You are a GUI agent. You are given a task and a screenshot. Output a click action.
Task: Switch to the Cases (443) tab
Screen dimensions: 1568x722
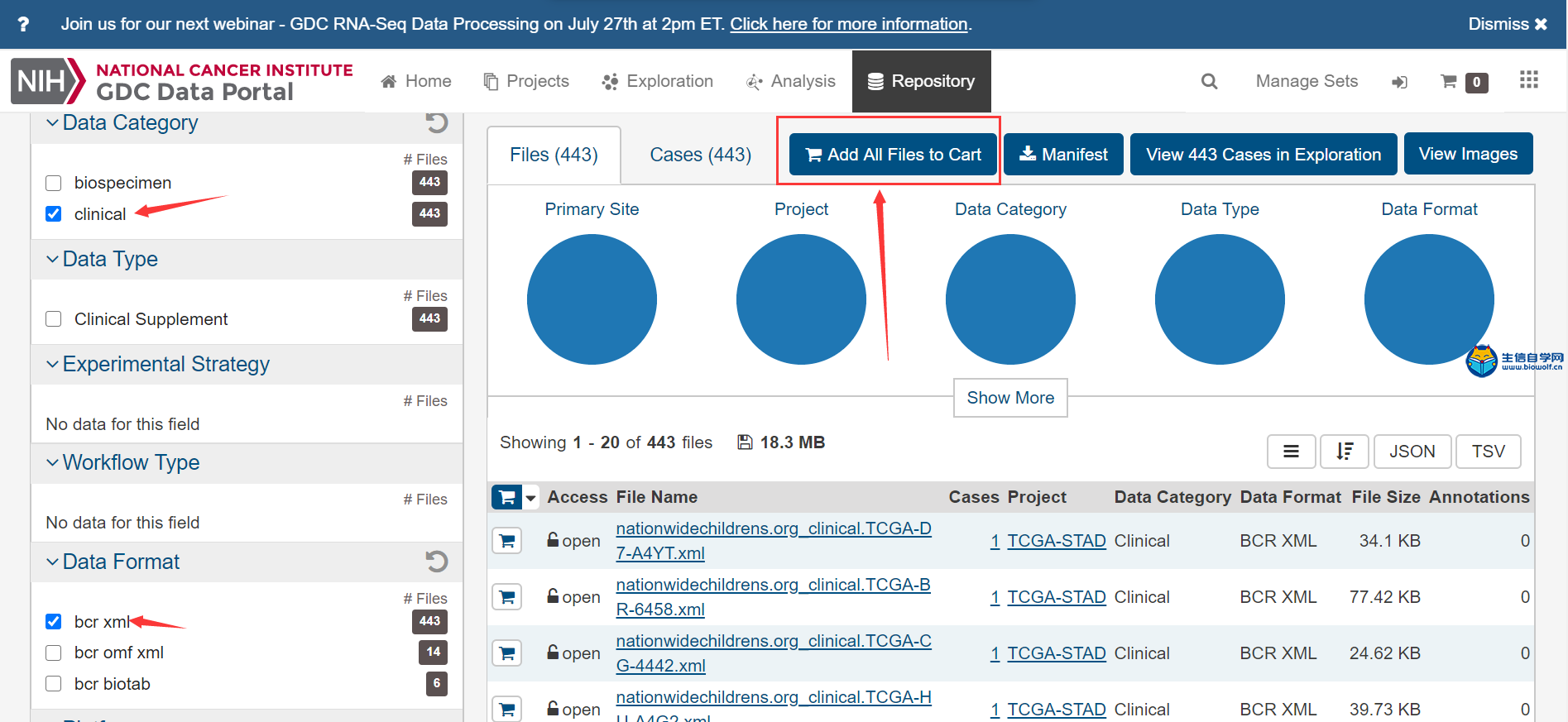click(701, 155)
